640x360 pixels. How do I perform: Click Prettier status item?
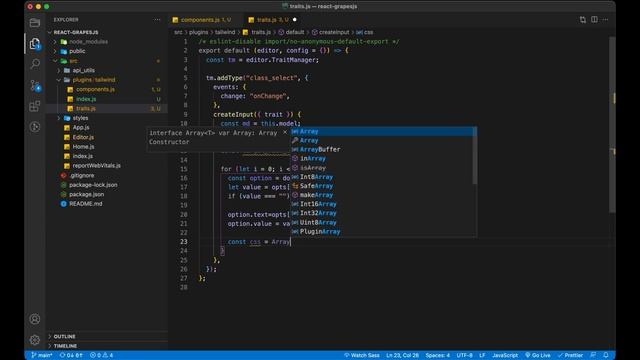pos(570,355)
